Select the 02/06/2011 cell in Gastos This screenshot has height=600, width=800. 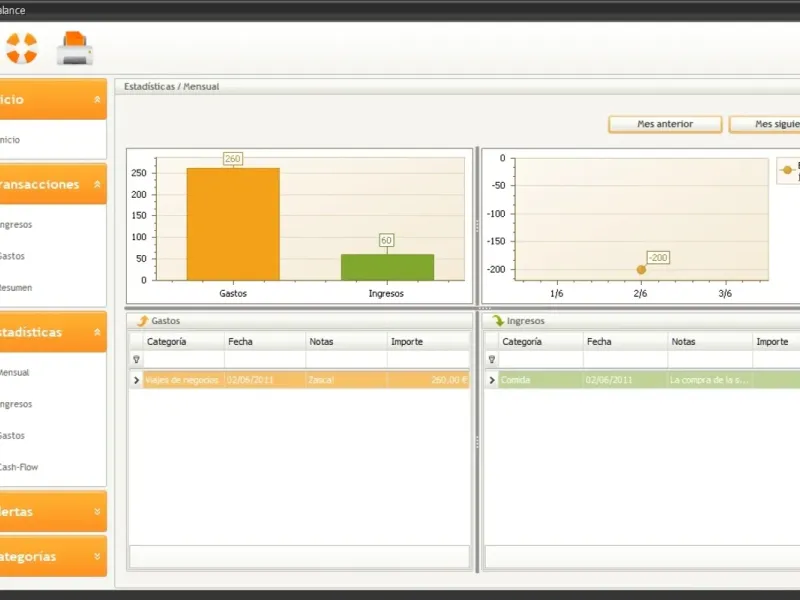coord(265,380)
